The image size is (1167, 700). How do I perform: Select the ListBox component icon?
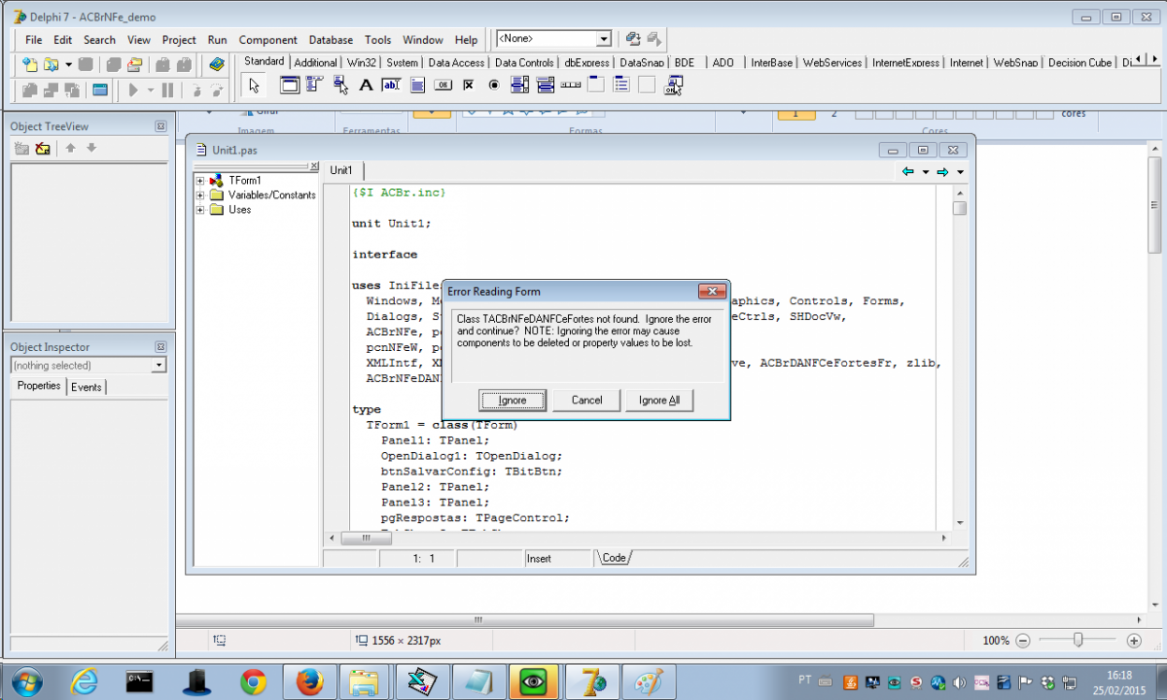(x=519, y=85)
